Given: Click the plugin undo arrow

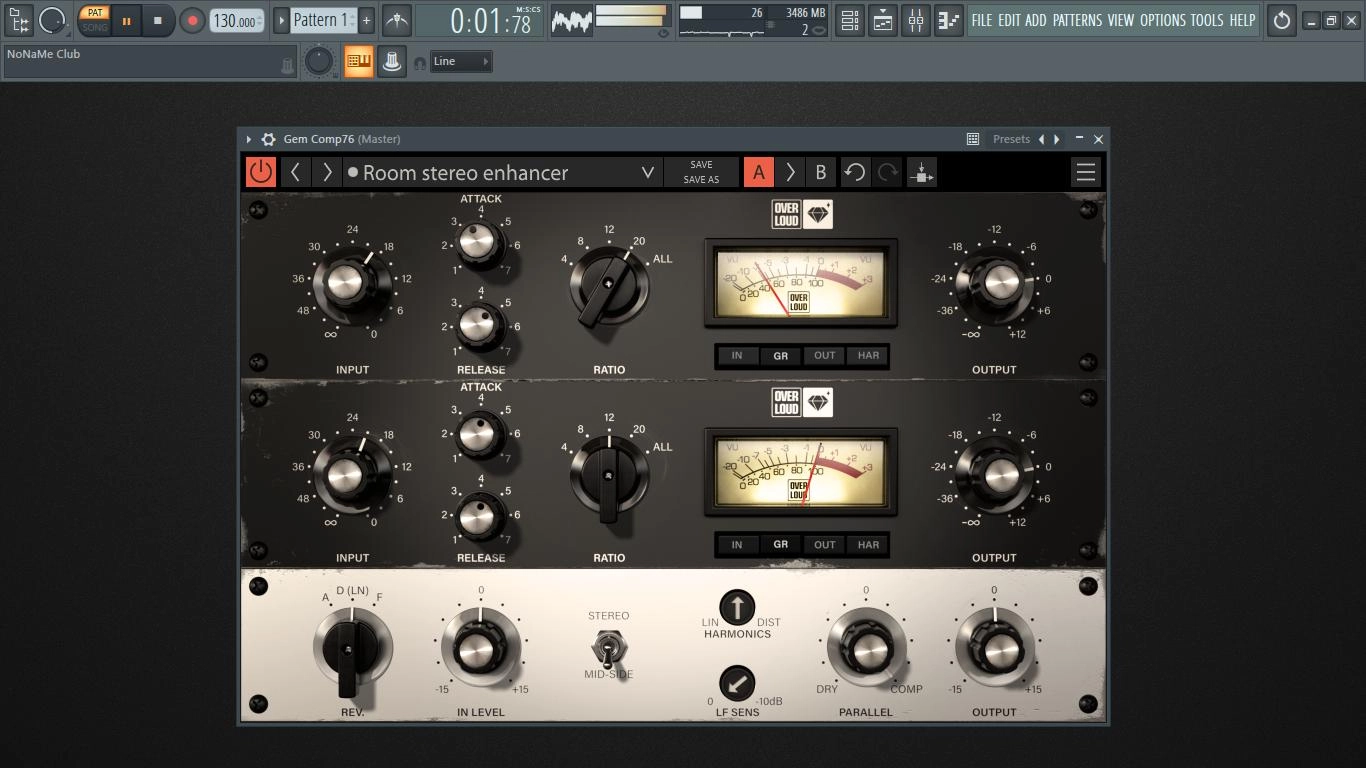Looking at the screenshot, I should pos(855,172).
